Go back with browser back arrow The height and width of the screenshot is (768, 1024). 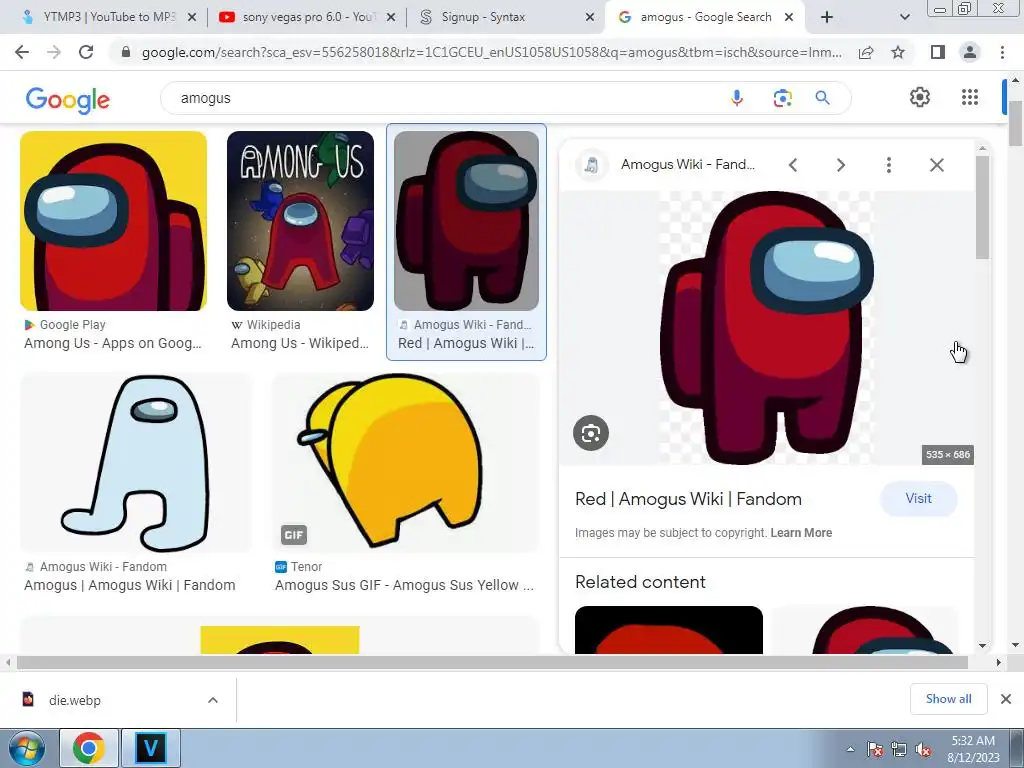tap(22, 52)
